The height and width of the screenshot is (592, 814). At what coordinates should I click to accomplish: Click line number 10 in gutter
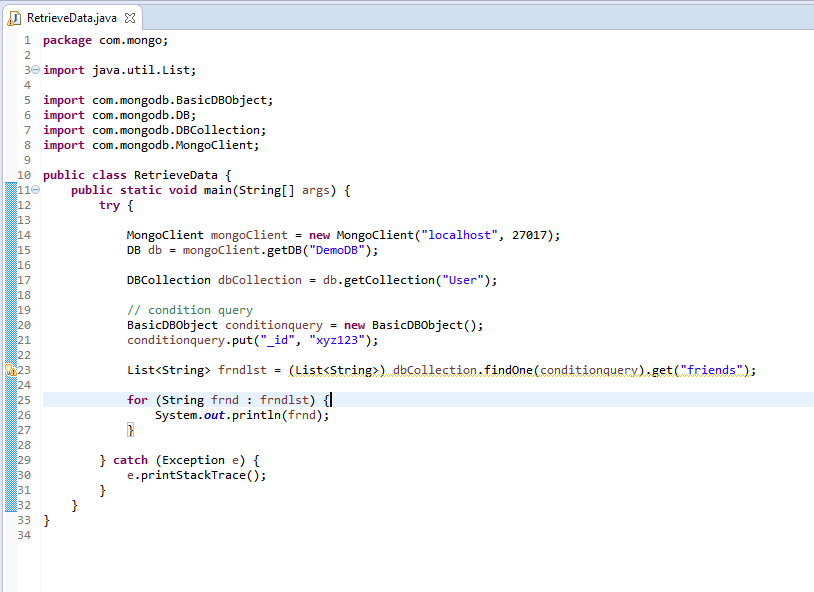click(x=24, y=176)
